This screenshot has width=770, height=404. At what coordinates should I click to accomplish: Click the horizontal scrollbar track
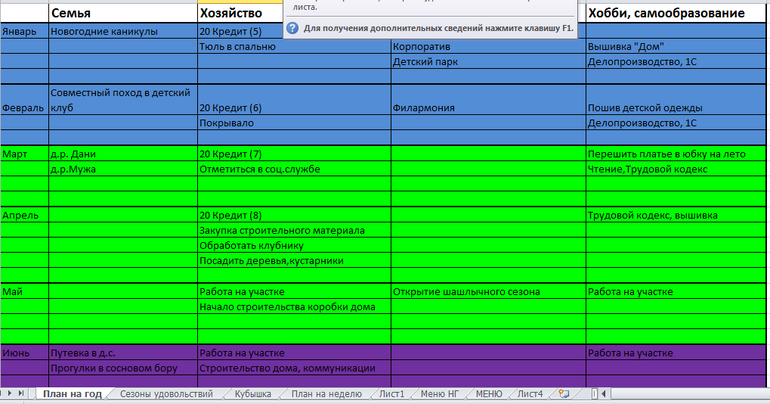pos(689,394)
